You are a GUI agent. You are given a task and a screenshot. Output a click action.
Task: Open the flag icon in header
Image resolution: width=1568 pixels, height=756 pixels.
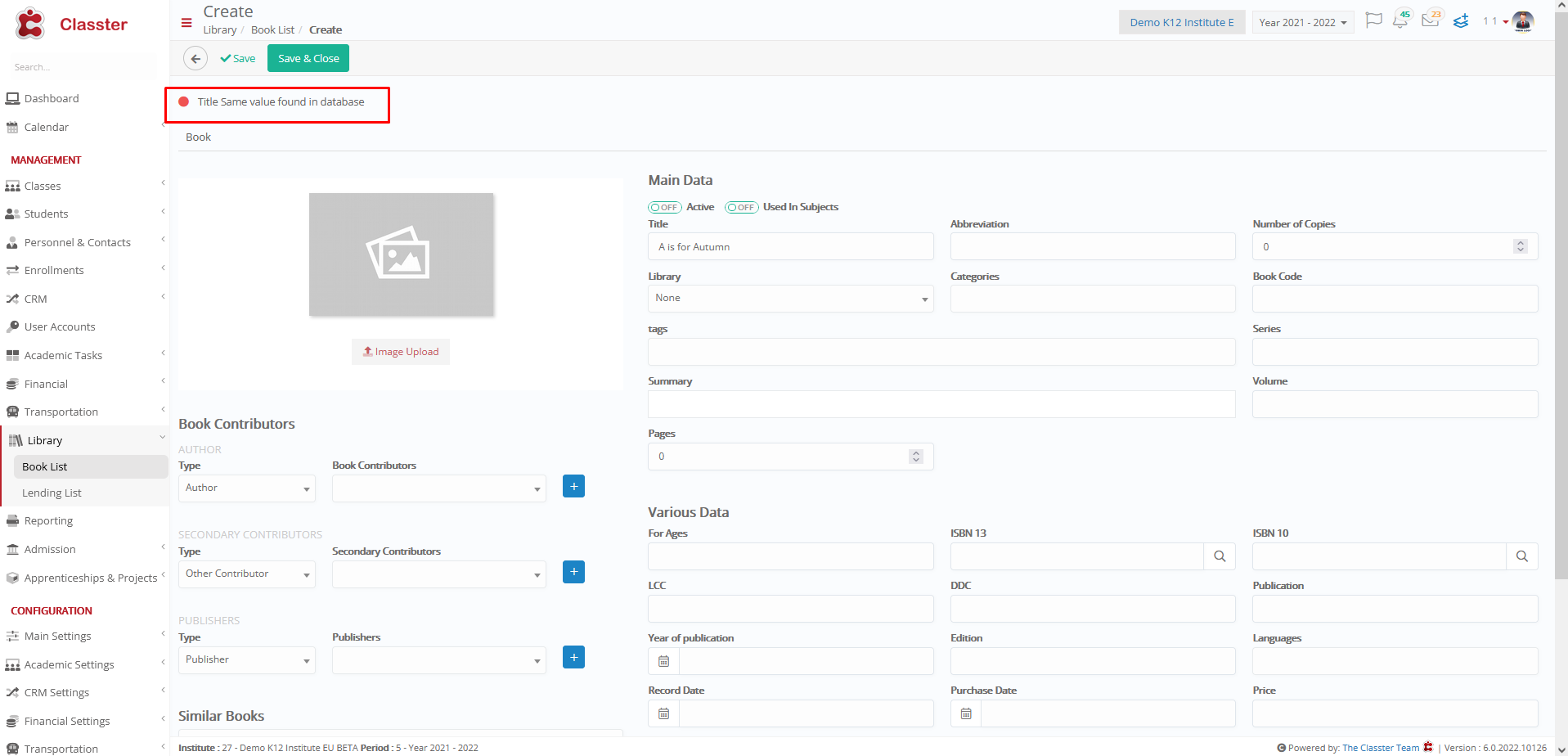tap(1374, 20)
